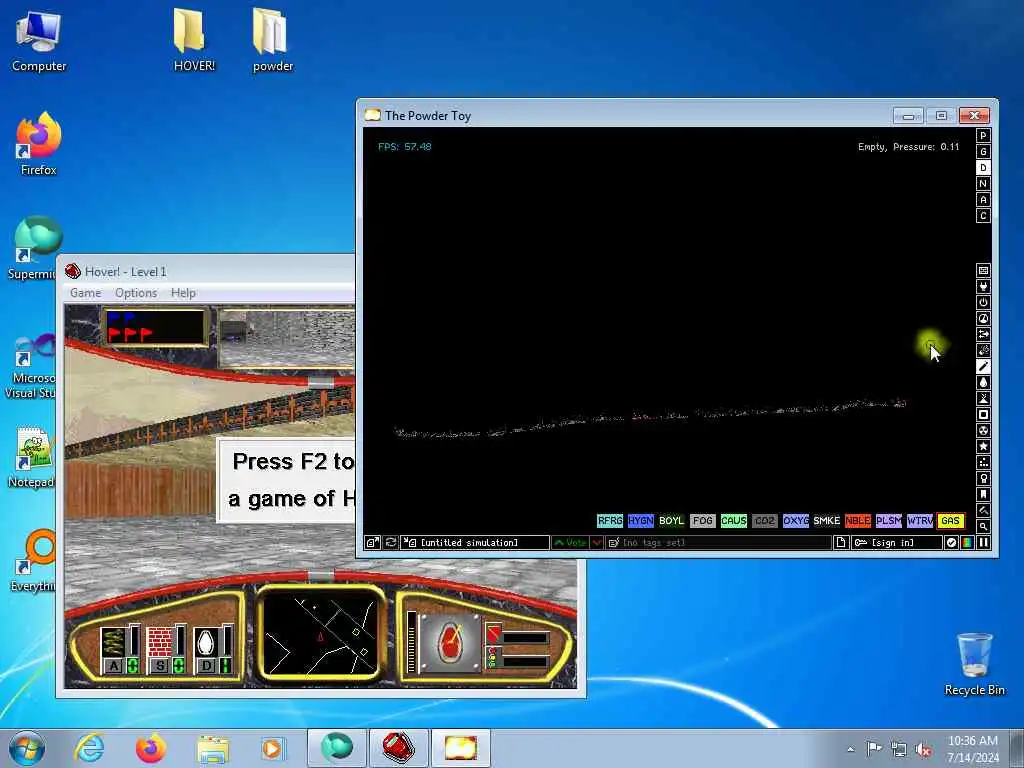
Task: Open renderer options with the rainbow icon
Action: pyautogui.click(x=967, y=543)
